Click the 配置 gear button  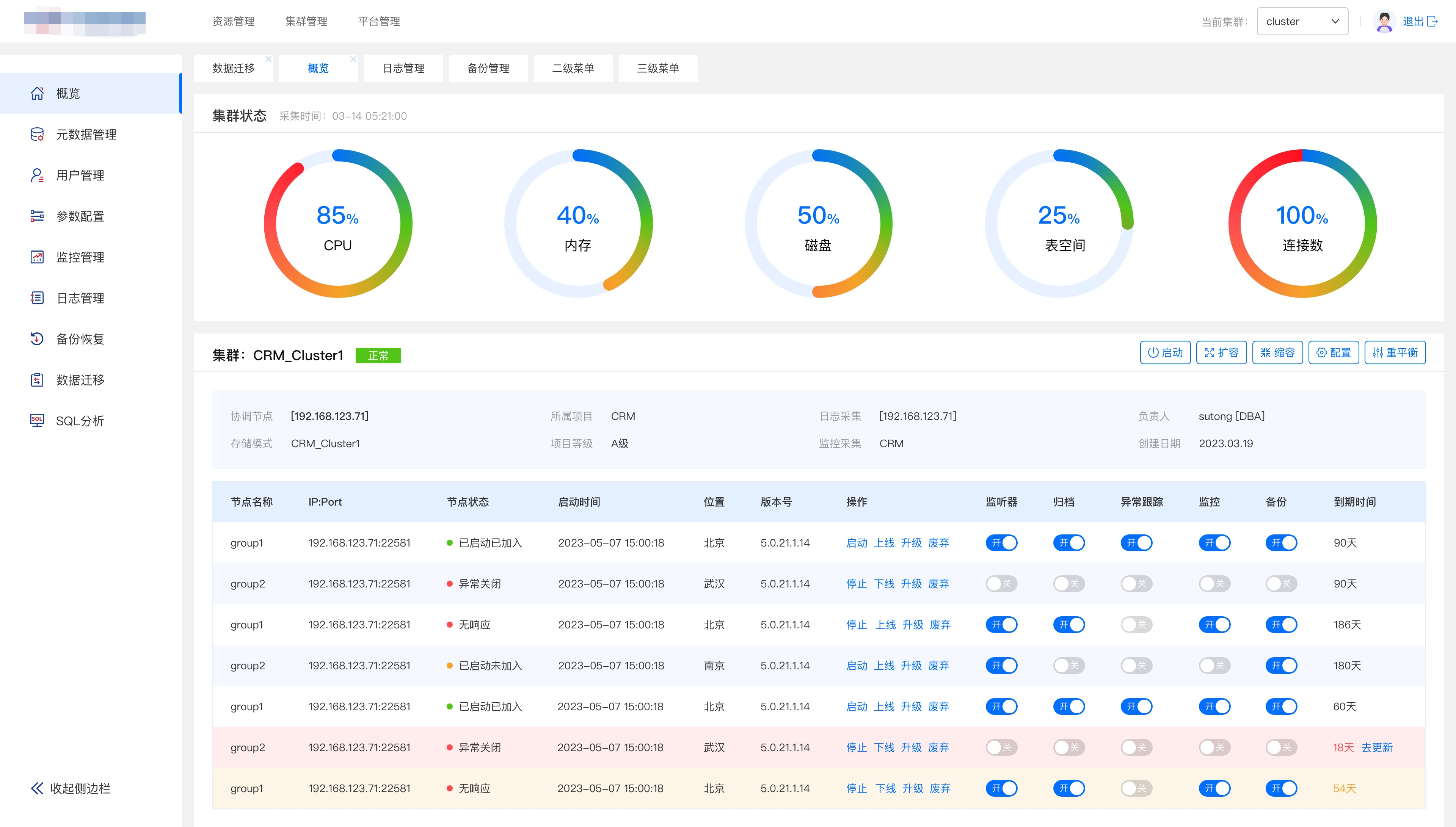1334,353
